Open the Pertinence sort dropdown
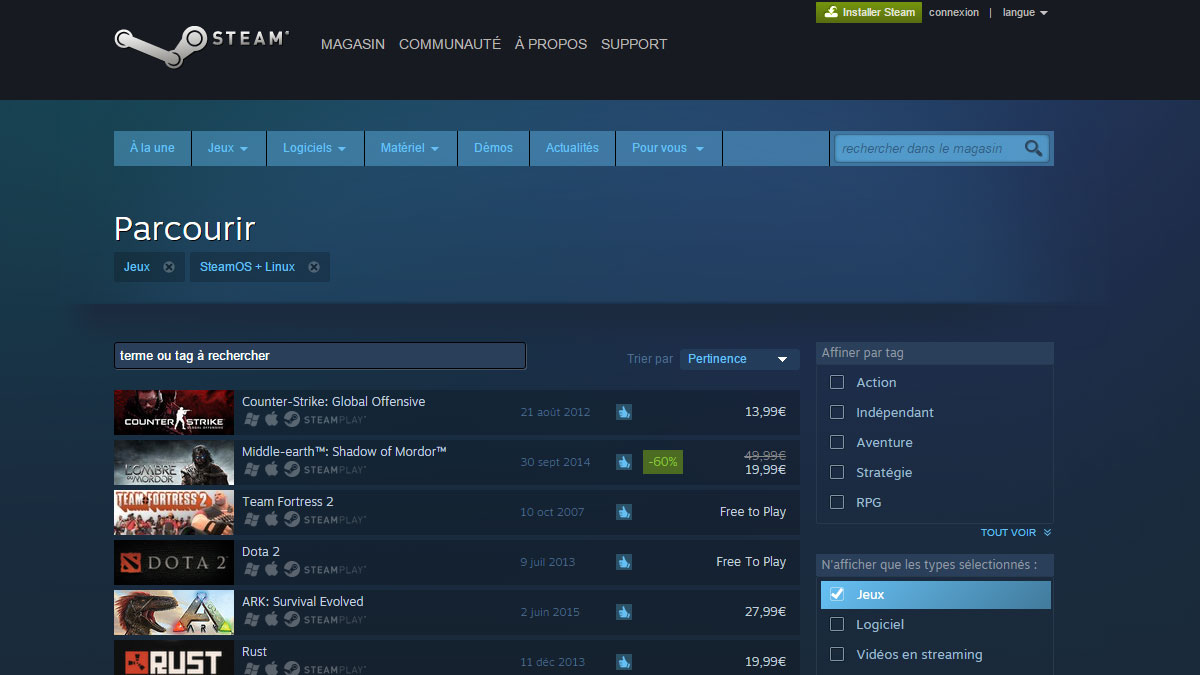 click(x=739, y=359)
